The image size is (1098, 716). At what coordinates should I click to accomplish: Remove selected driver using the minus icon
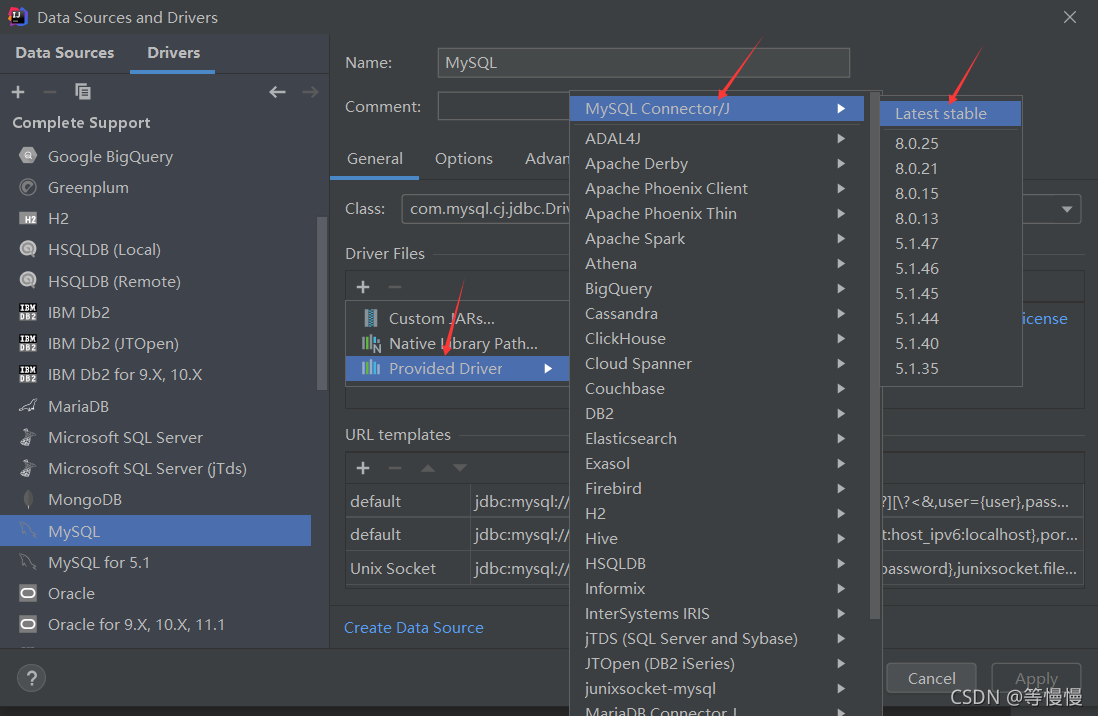pos(49,91)
